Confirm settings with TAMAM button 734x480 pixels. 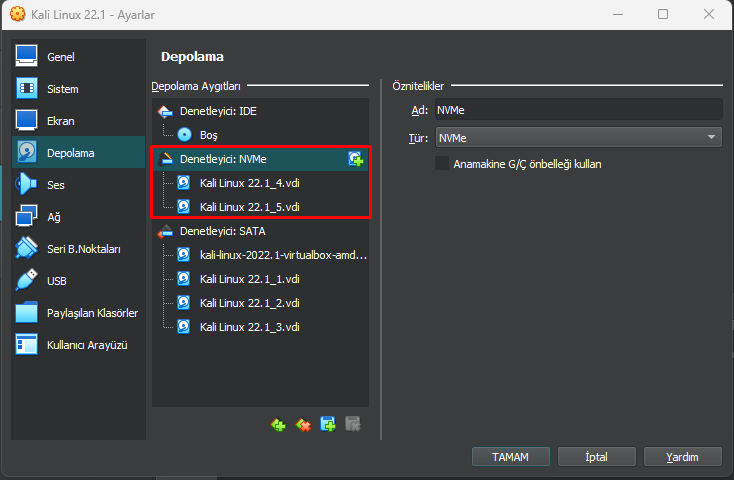(511, 457)
